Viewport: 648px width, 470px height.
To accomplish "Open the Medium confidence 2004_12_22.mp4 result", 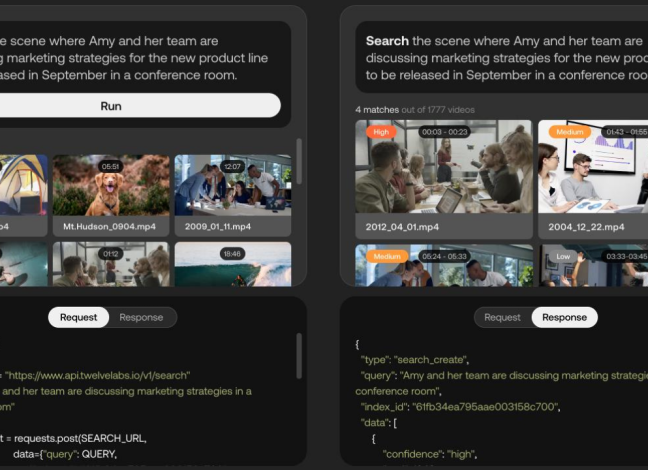I will [593, 167].
